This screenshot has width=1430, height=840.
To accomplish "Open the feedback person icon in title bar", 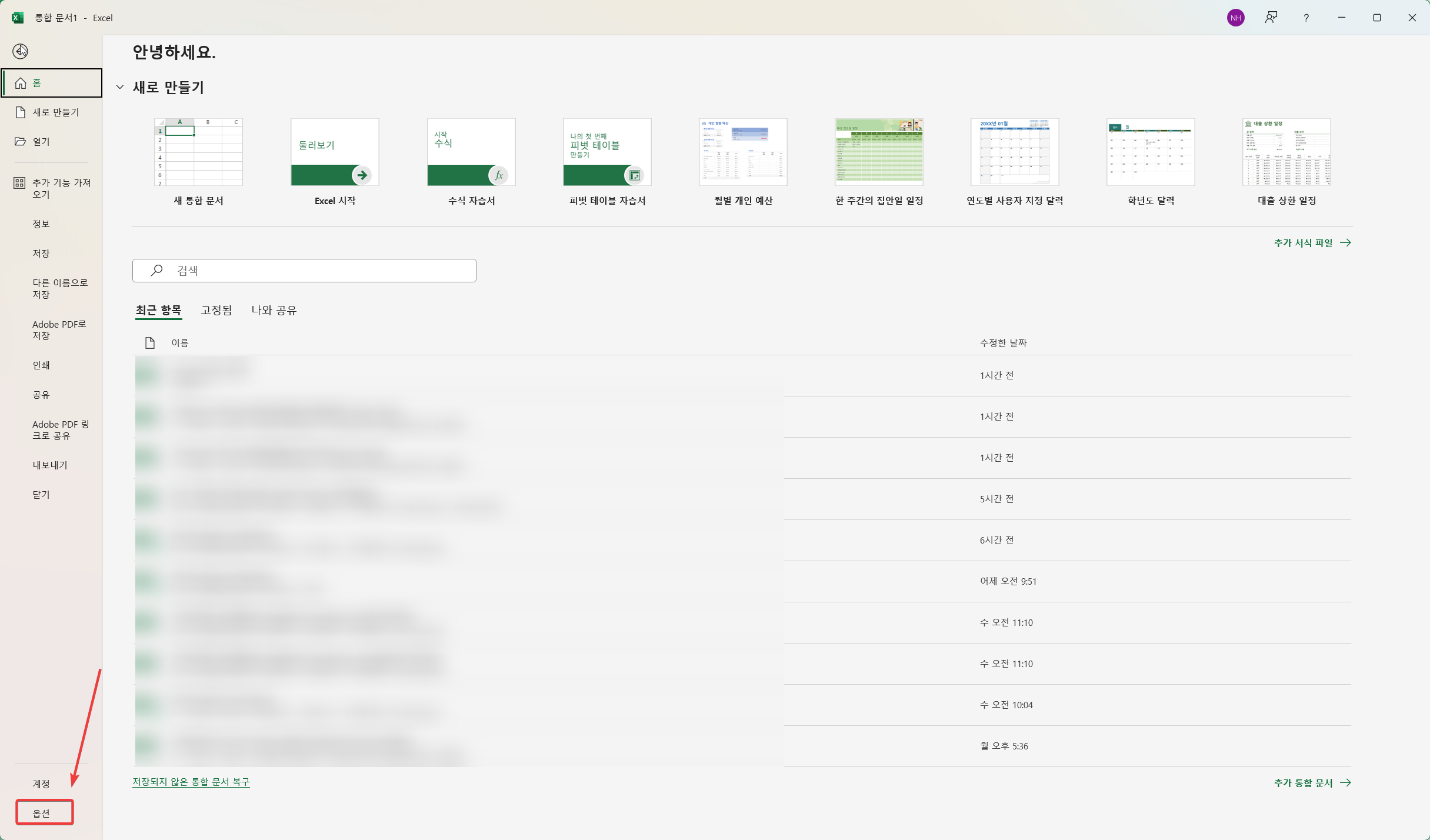I will (x=1271, y=18).
